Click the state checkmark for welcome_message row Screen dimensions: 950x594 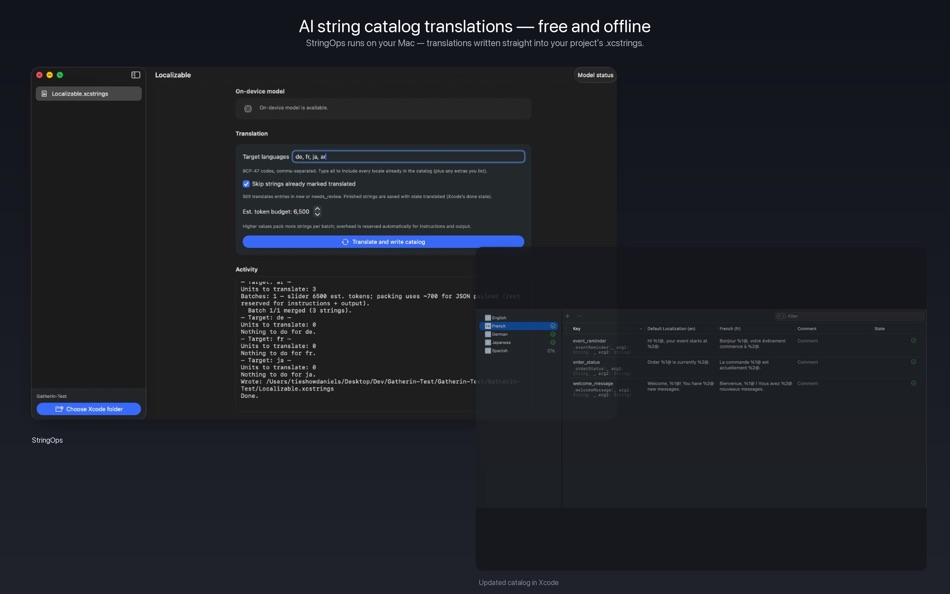tap(914, 383)
